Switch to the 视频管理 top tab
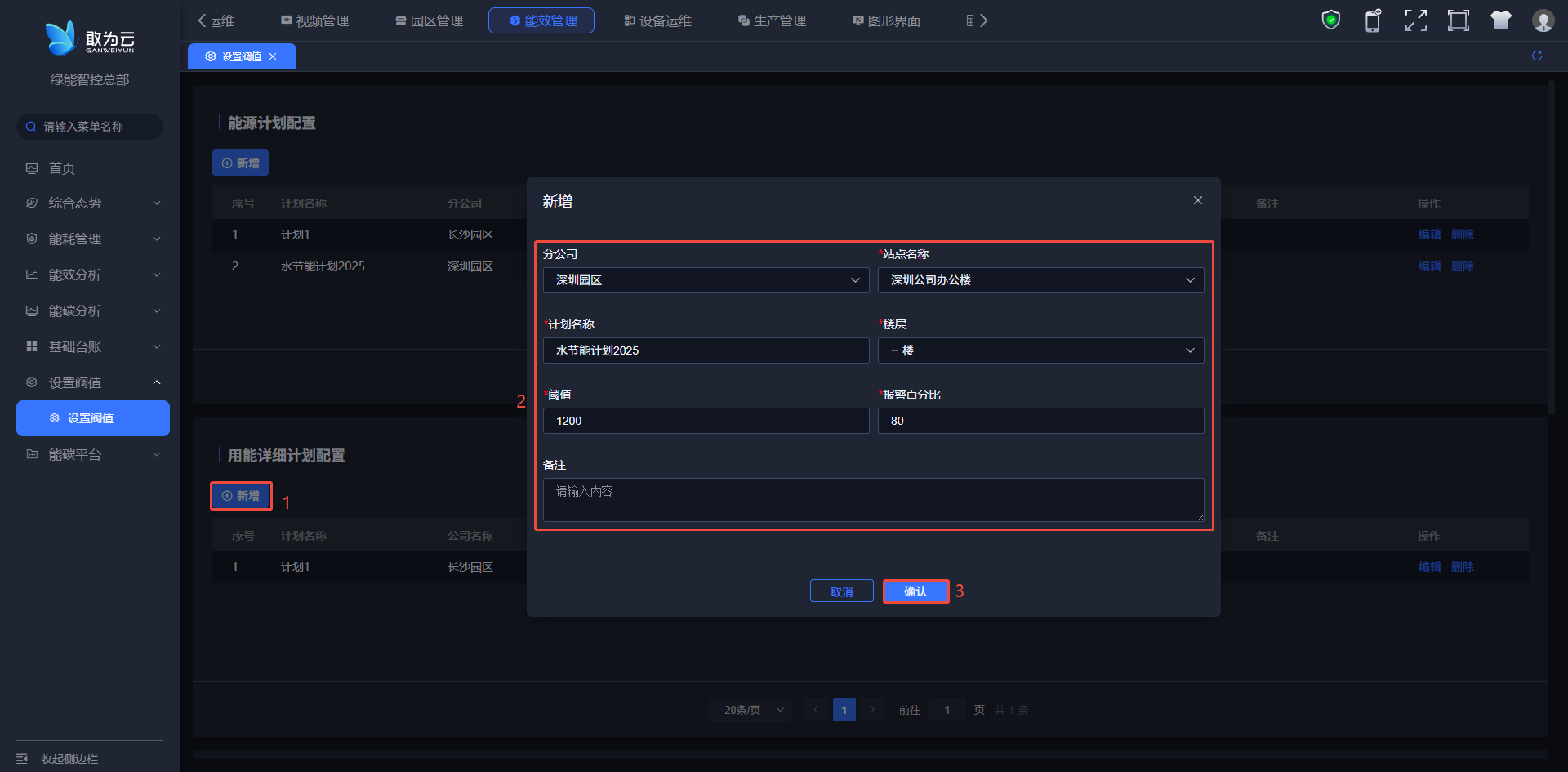This screenshot has height=772, width=1568. point(315,20)
